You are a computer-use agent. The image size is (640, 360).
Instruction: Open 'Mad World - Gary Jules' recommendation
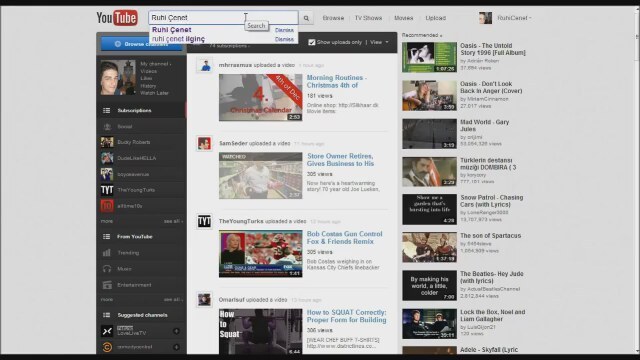pyautogui.click(x=484, y=125)
